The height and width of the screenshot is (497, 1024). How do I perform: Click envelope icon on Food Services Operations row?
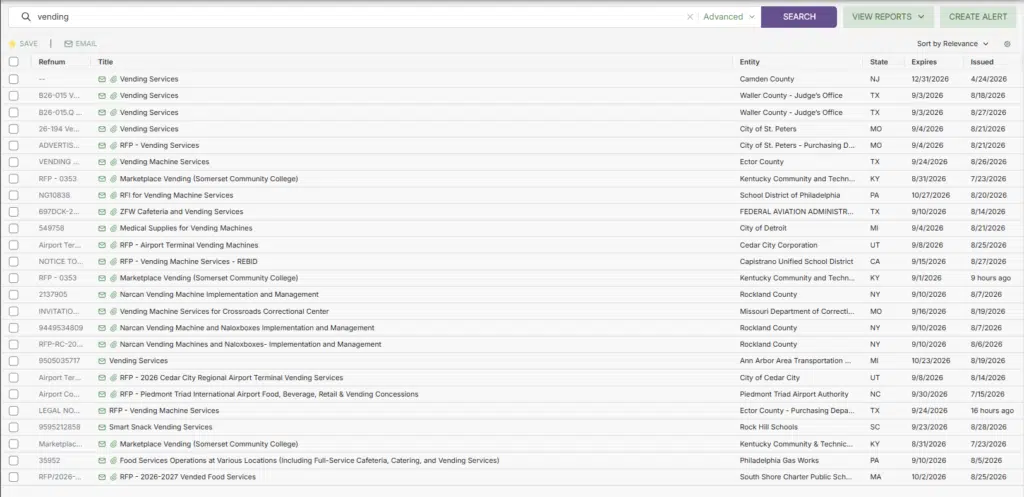coord(102,460)
